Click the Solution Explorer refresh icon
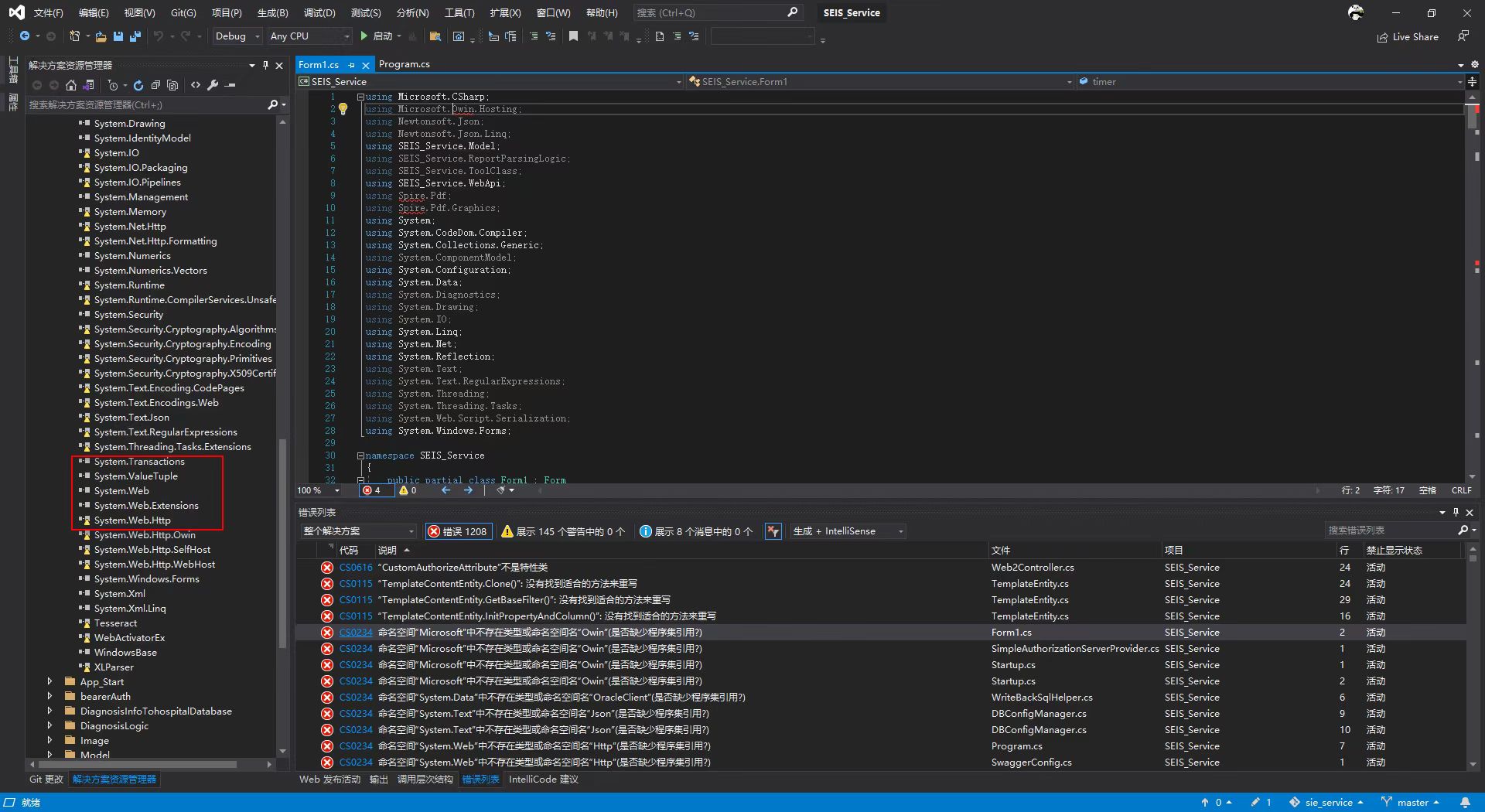 pyautogui.click(x=138, y=85)
